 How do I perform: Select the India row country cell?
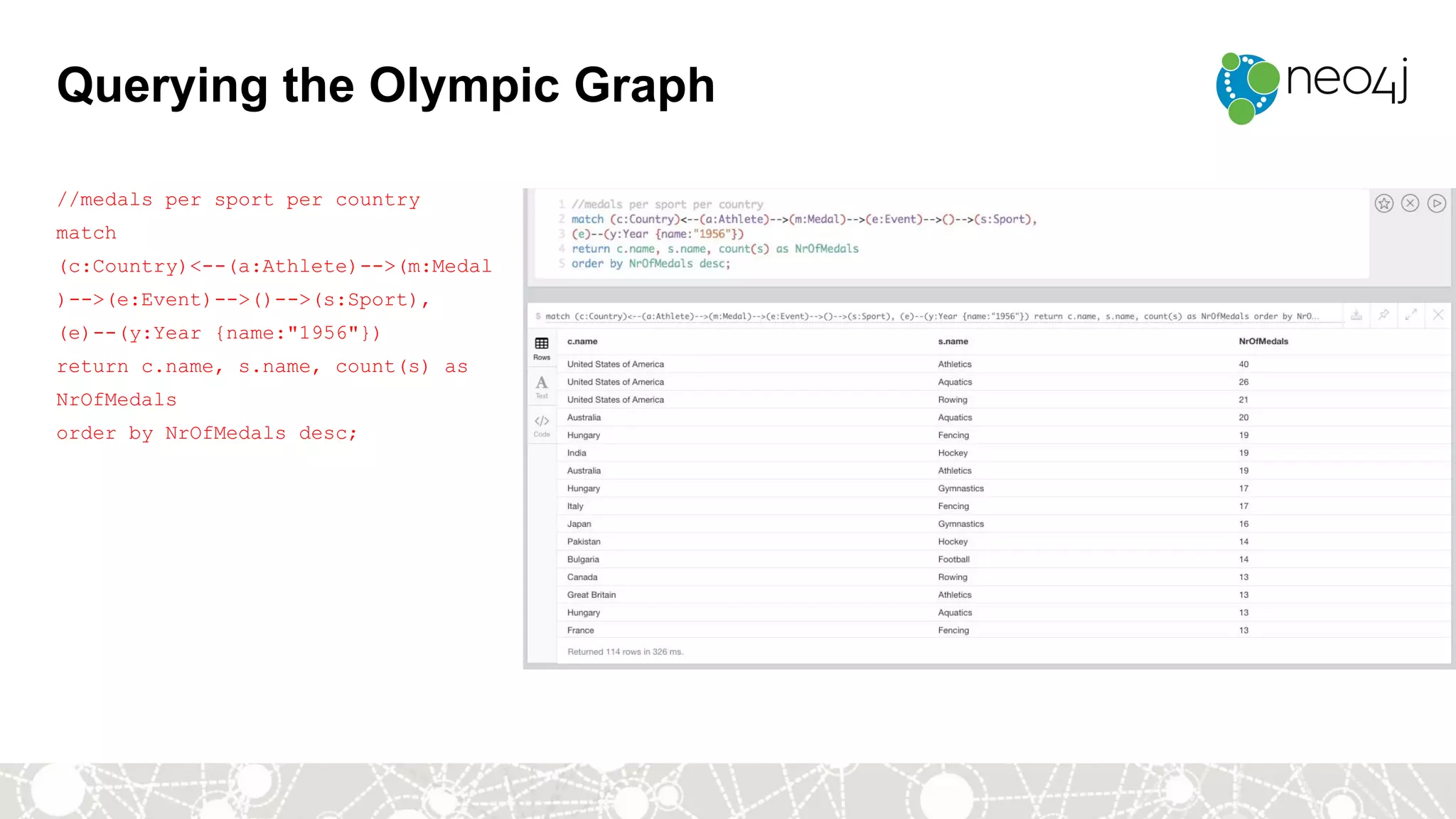point(577,453)
